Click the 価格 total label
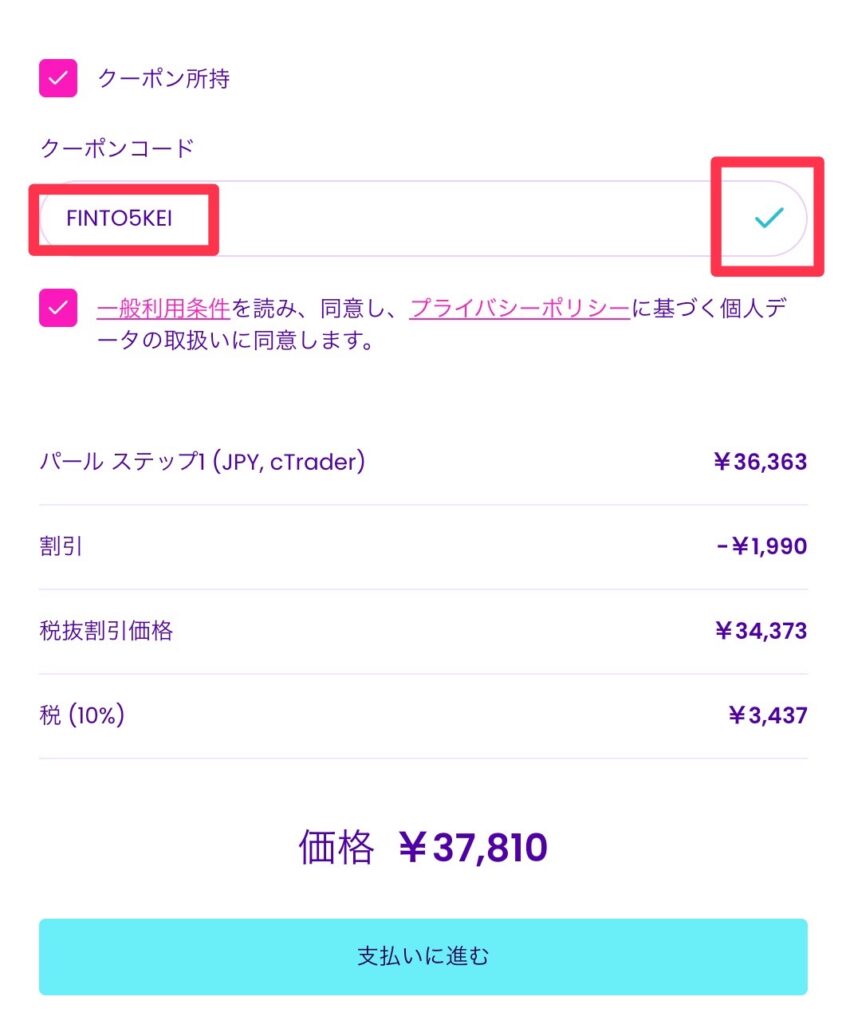842x1024 pixels. pyautogui.click(x=336, y=848)
